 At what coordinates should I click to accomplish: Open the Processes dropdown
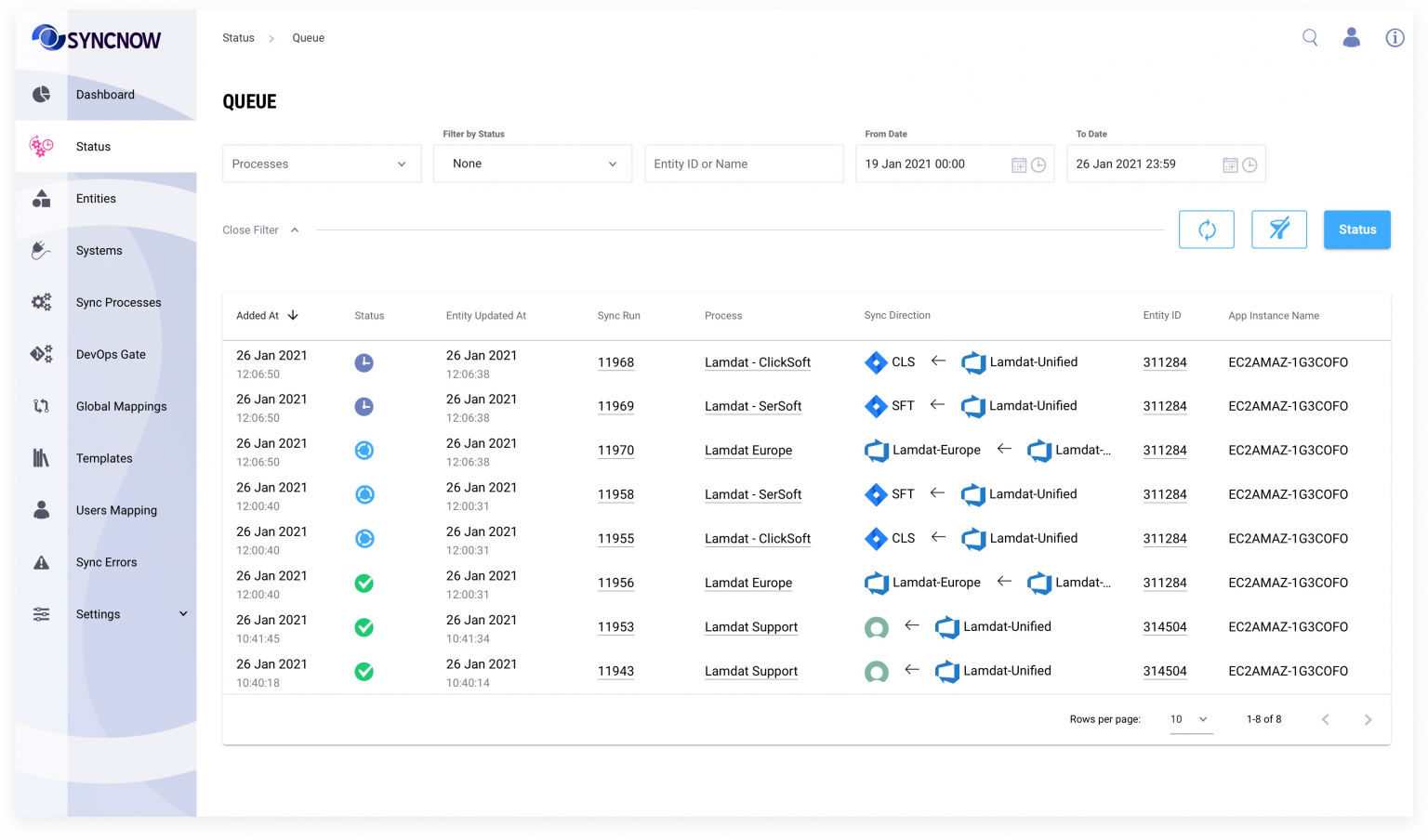click(x=322, y=164)
